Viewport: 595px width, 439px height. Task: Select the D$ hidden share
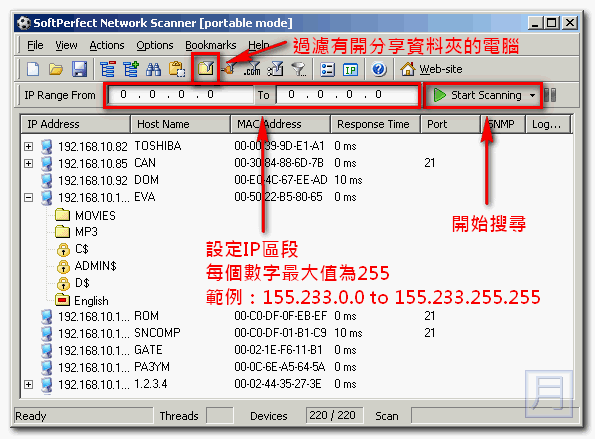(x=82, y=283)
